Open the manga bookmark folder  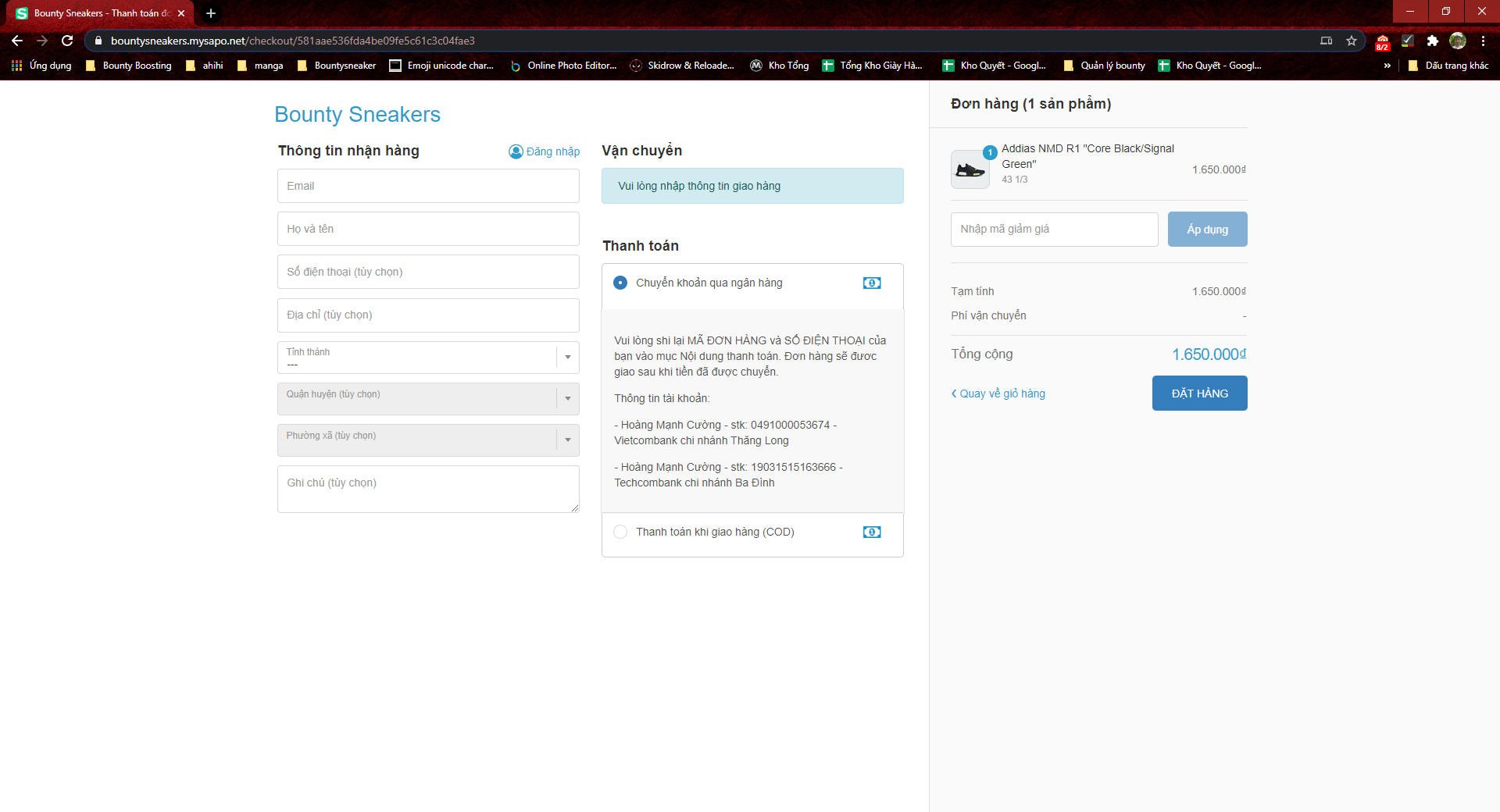click(x=260, y=66)
